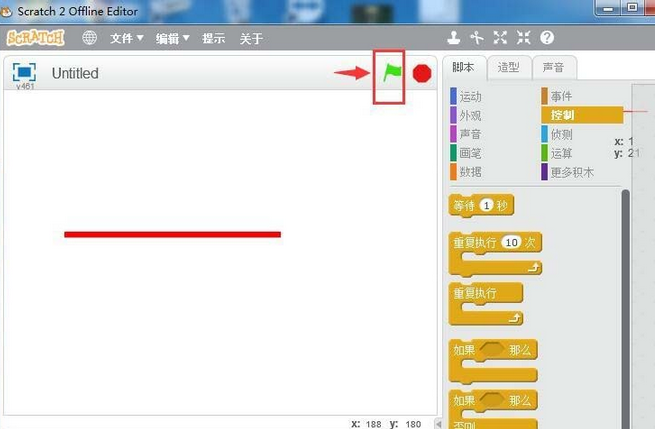The image size is (655, 429).
Task: Click the Untitled project name field
Action: (x=76, y=73)
